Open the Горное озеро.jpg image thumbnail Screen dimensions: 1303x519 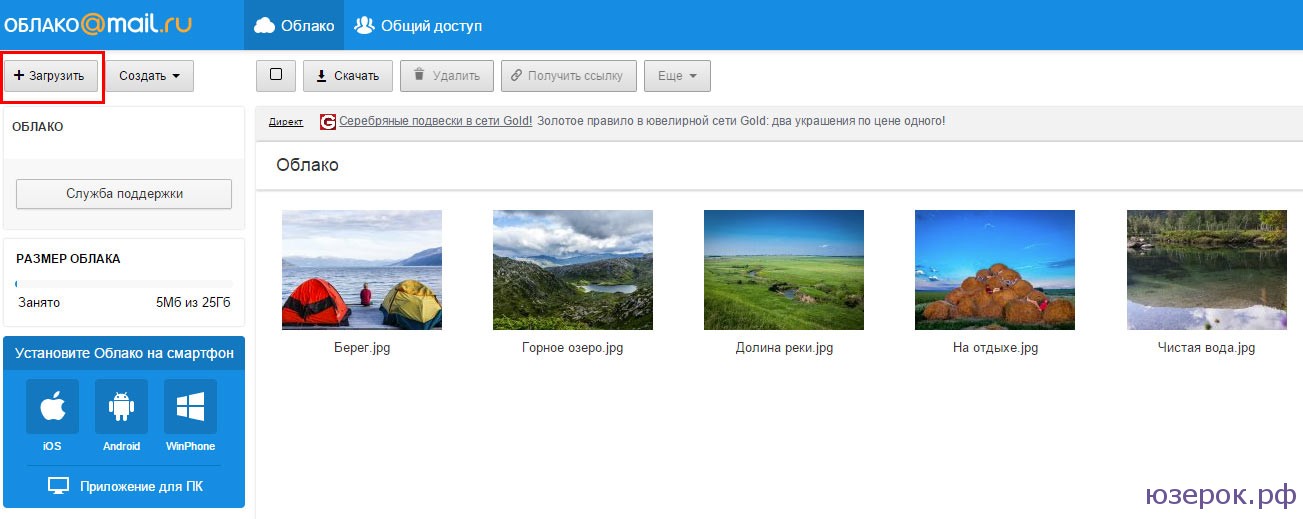click(573, 270)
